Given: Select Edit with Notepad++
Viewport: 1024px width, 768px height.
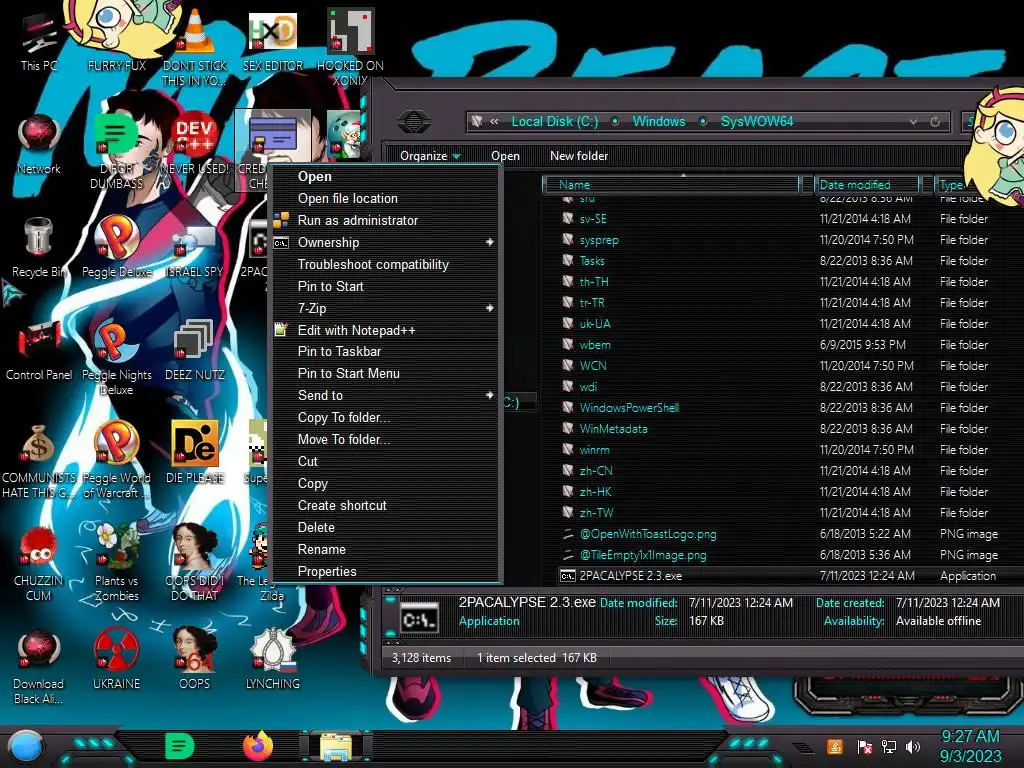Looking at the screenshot, I should coord(387,330).
